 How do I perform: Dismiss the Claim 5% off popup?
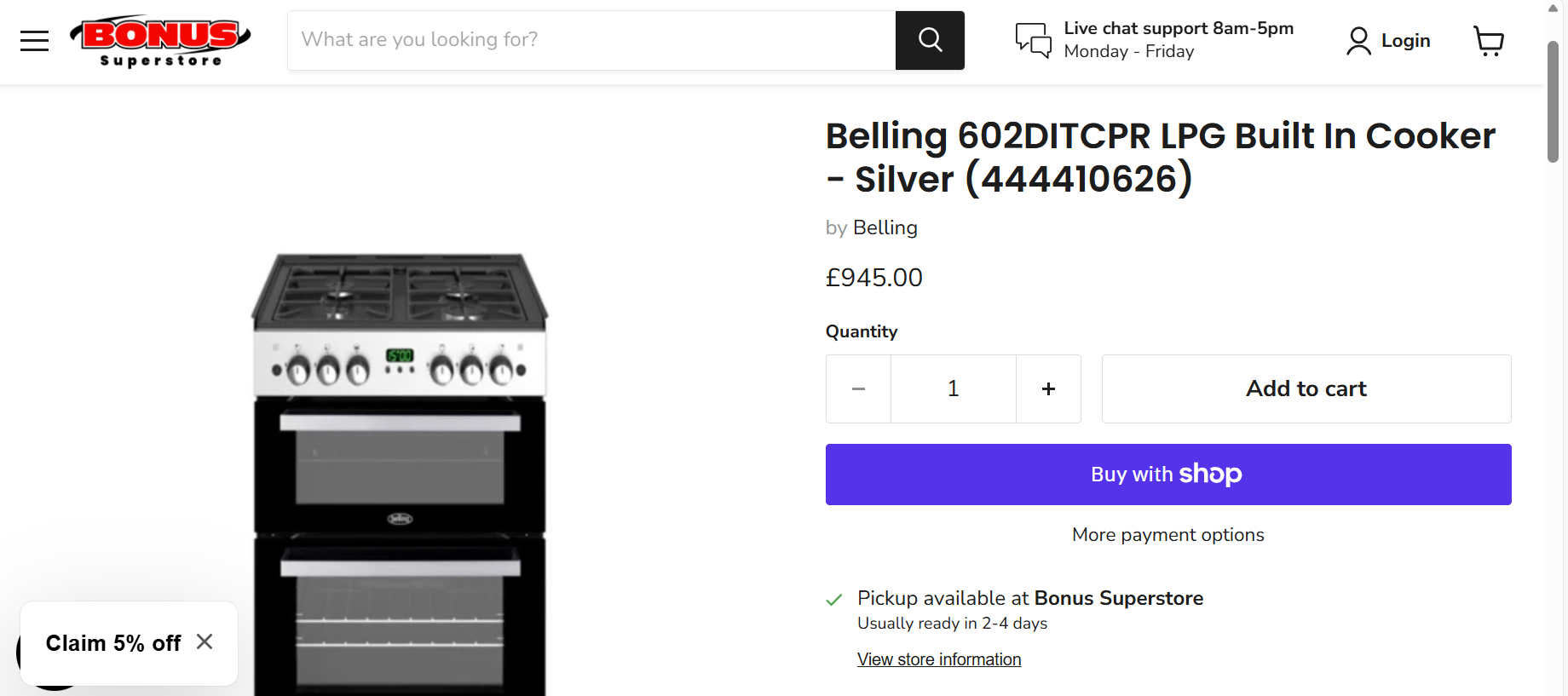pyautogui.click(x=205, y=641)
